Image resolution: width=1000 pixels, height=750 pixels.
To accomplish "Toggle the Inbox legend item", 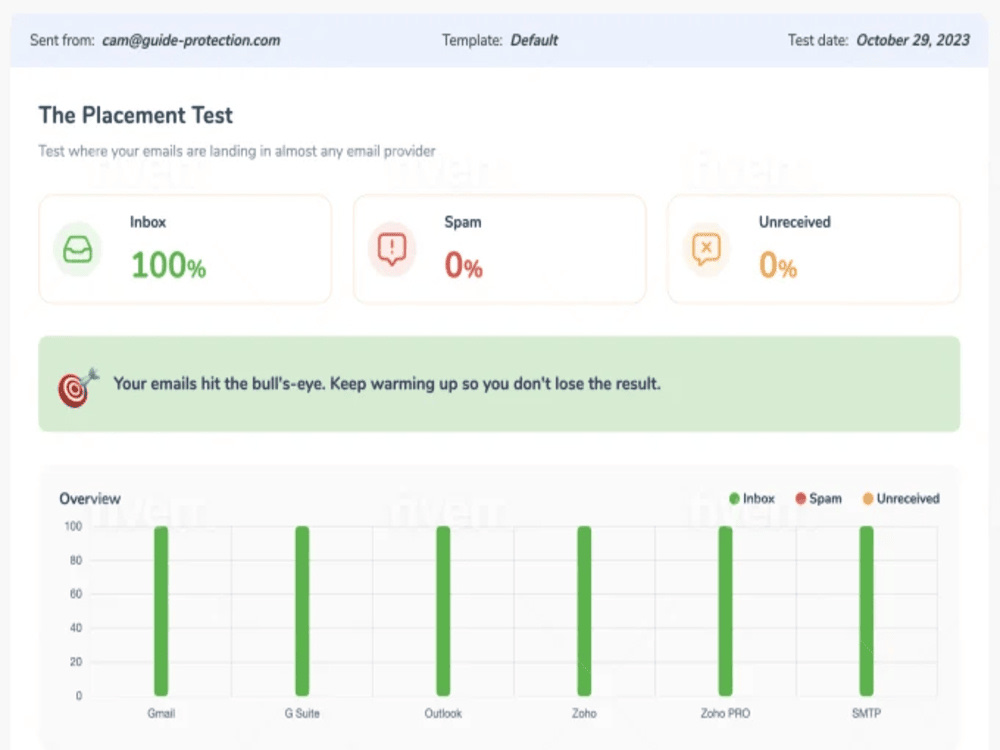I will (751, 499).
